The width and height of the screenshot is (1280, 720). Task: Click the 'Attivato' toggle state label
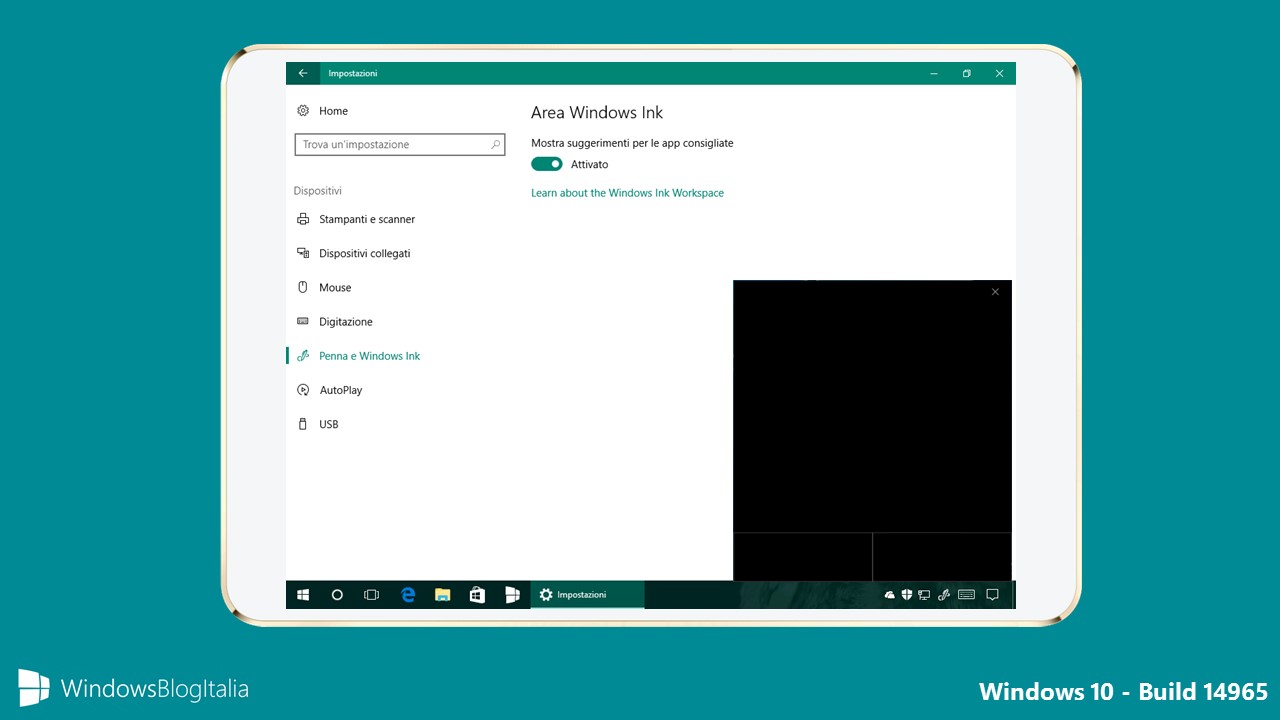click(x=589, y=165)
